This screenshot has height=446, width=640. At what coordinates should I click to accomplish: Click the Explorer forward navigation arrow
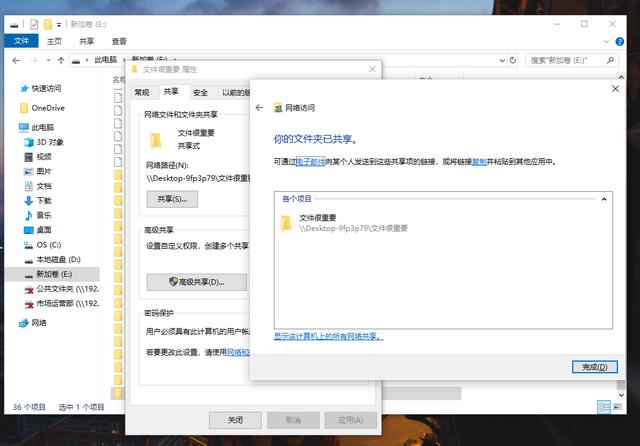click(34, 60)
